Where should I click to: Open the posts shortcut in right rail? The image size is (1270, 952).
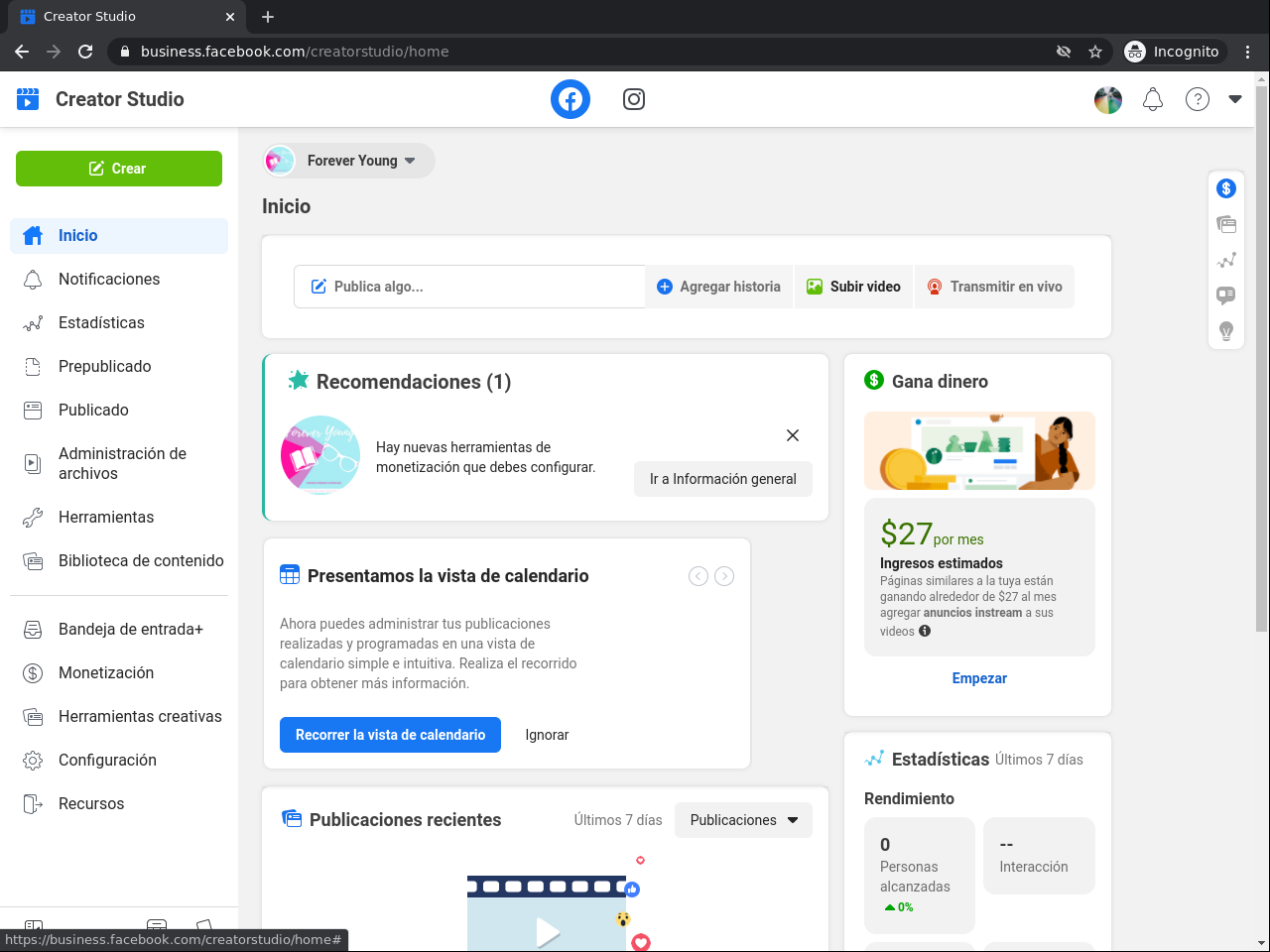1226,224
